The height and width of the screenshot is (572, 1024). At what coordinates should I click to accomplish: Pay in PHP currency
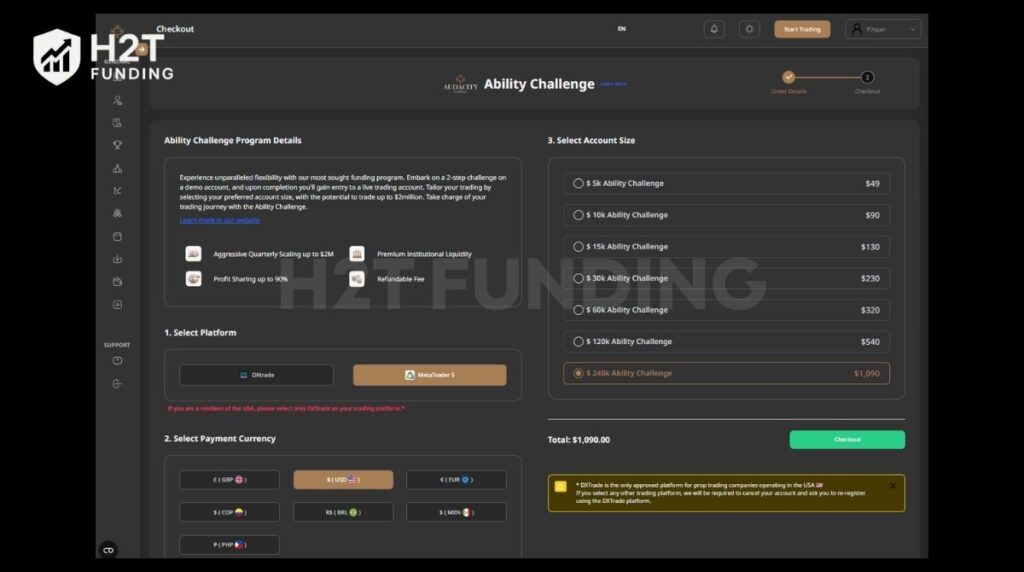pos(229,545)
